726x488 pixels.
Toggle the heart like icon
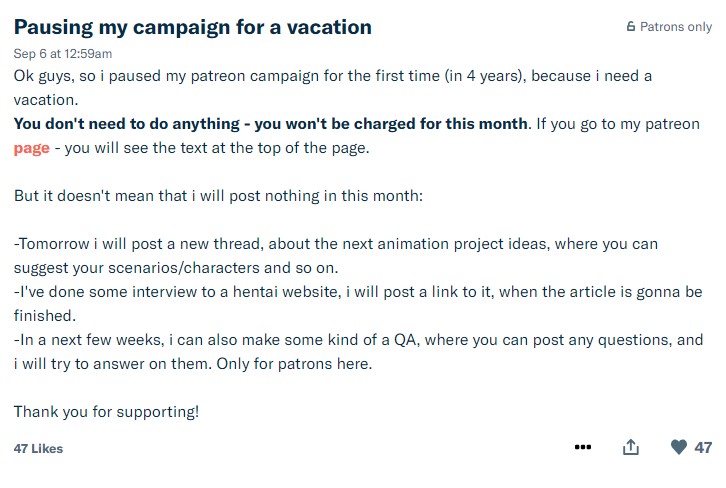(x=679, y=447)
